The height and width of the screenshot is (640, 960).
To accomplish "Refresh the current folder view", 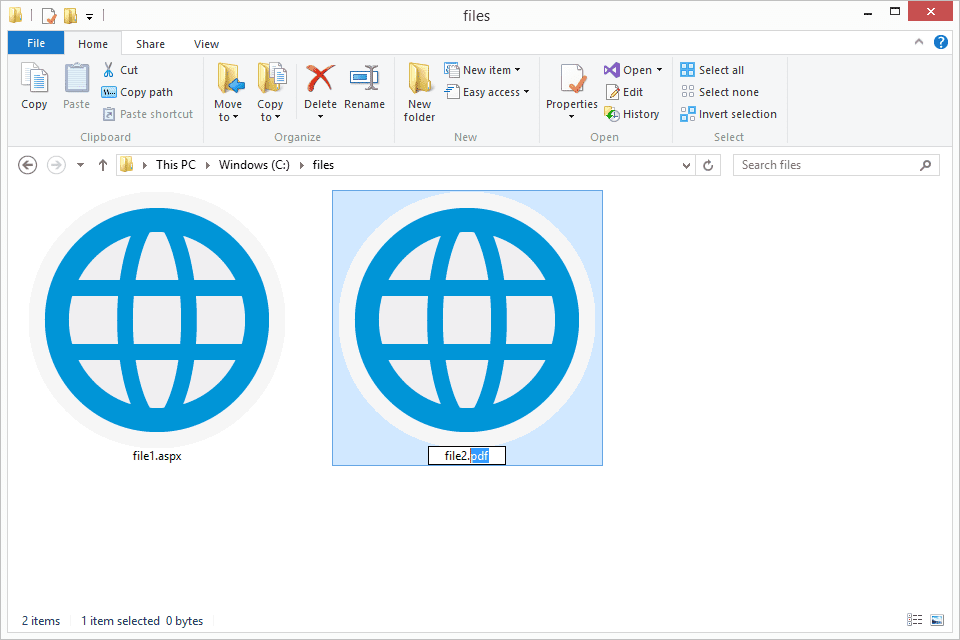I will coord(708,164).
